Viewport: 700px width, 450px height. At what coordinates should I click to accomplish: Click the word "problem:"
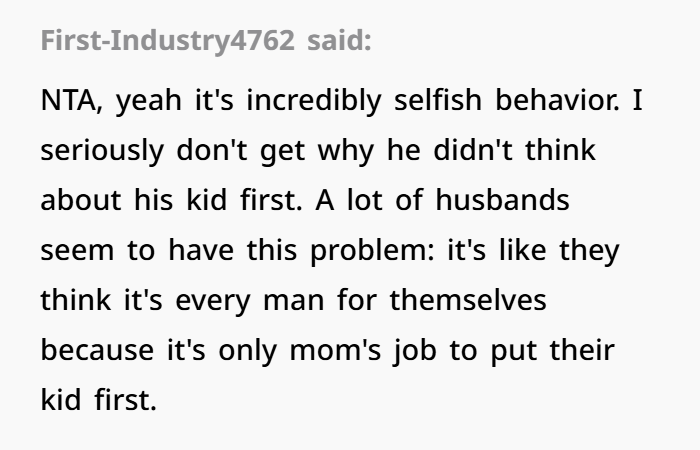(358, 251)
